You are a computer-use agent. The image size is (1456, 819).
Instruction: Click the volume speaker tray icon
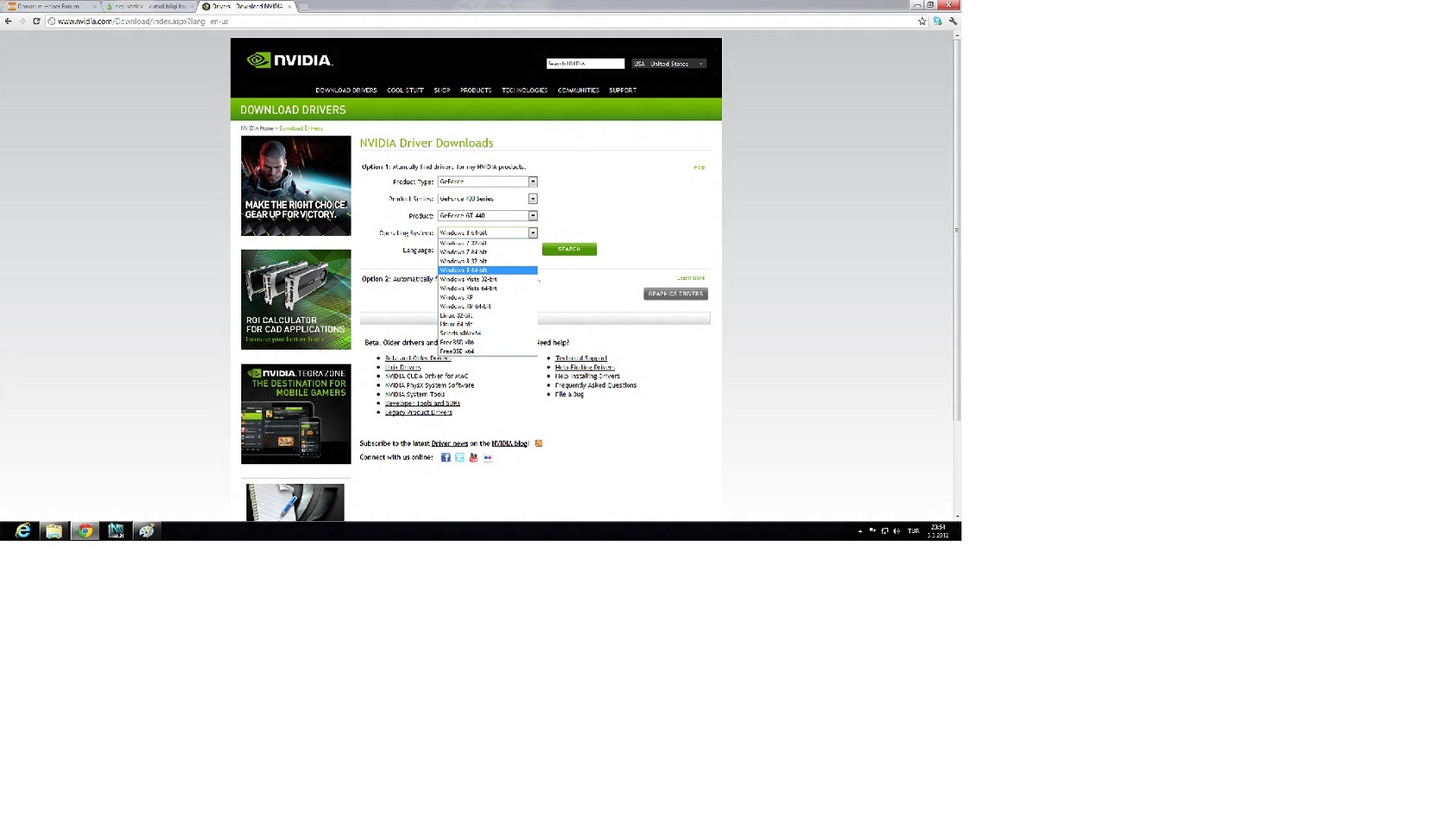897,531
